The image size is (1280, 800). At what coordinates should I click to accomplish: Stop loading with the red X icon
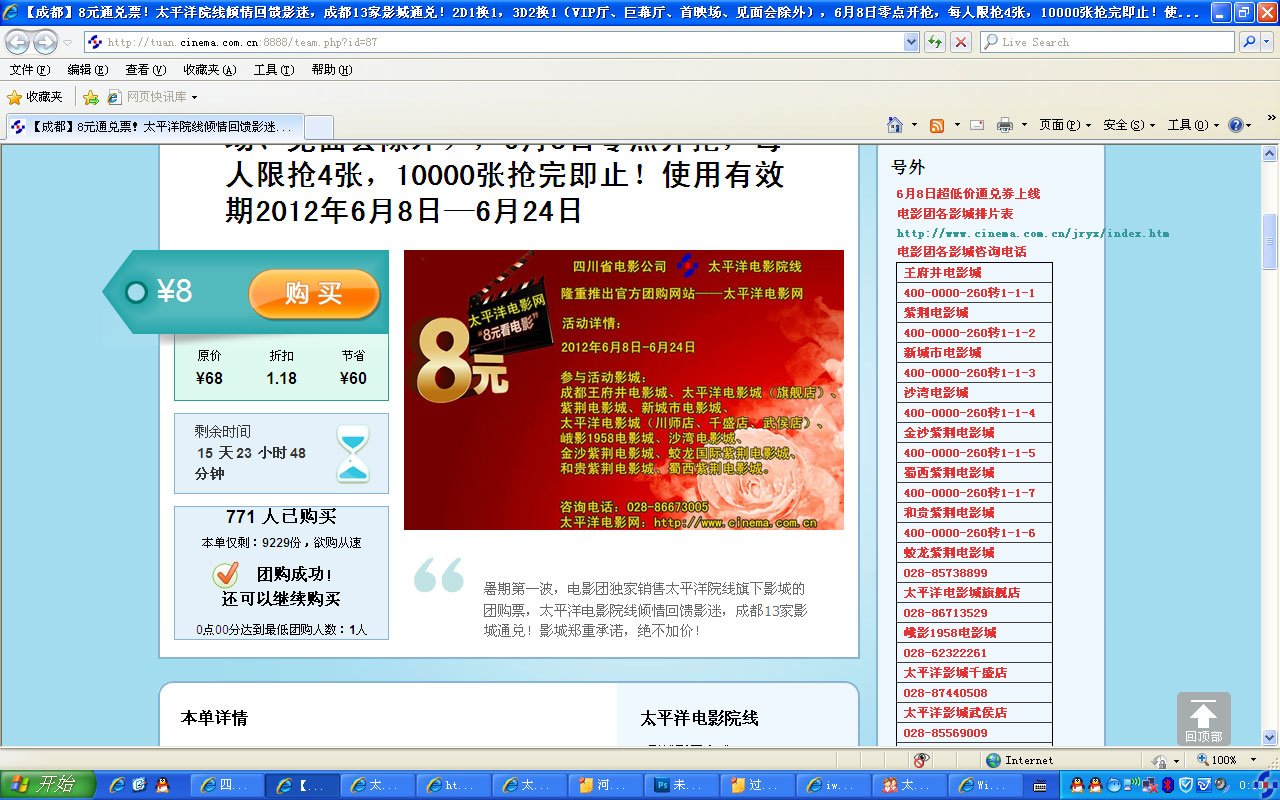point(961,42)
